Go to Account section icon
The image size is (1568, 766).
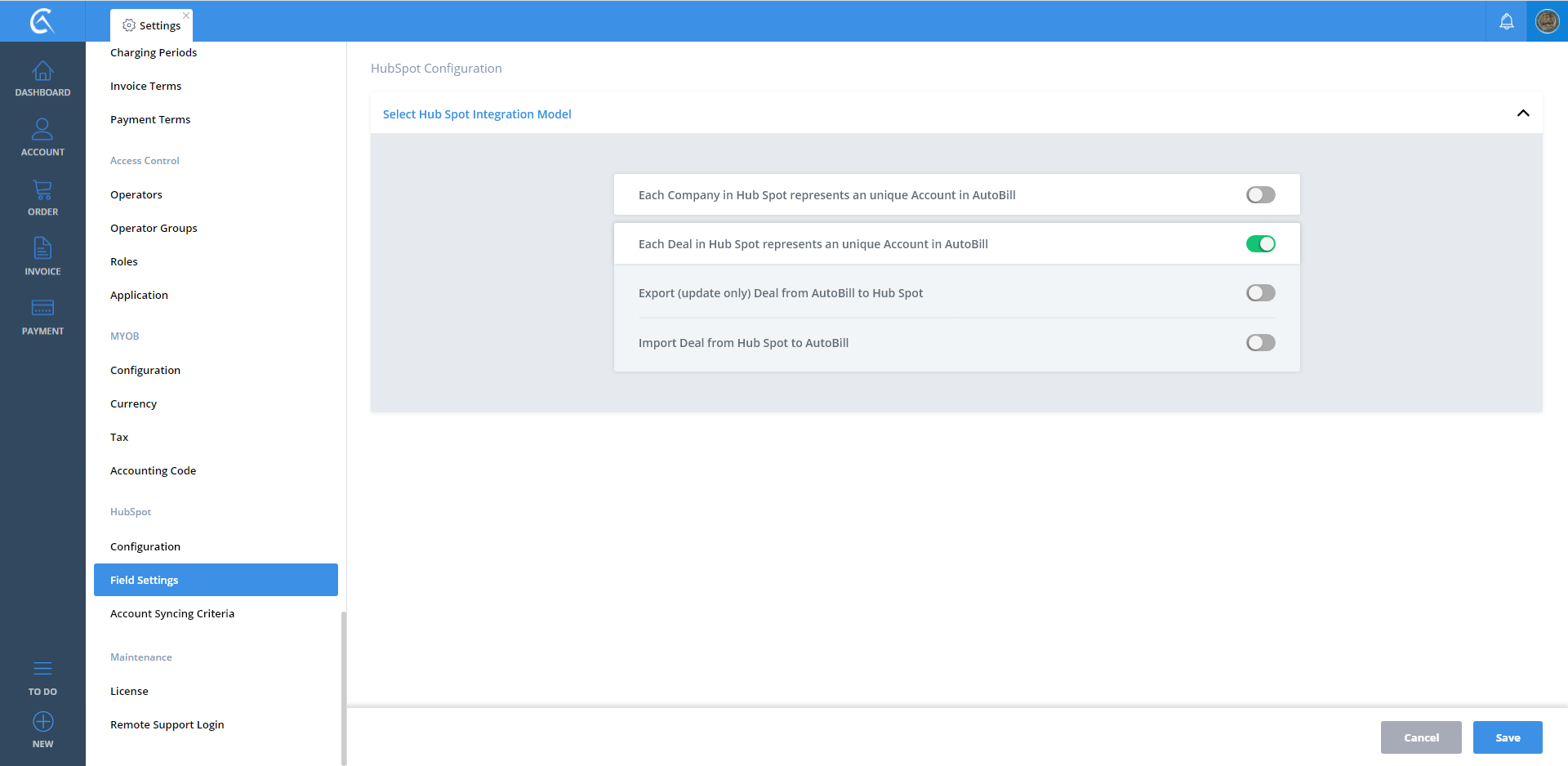coord(42,130)
